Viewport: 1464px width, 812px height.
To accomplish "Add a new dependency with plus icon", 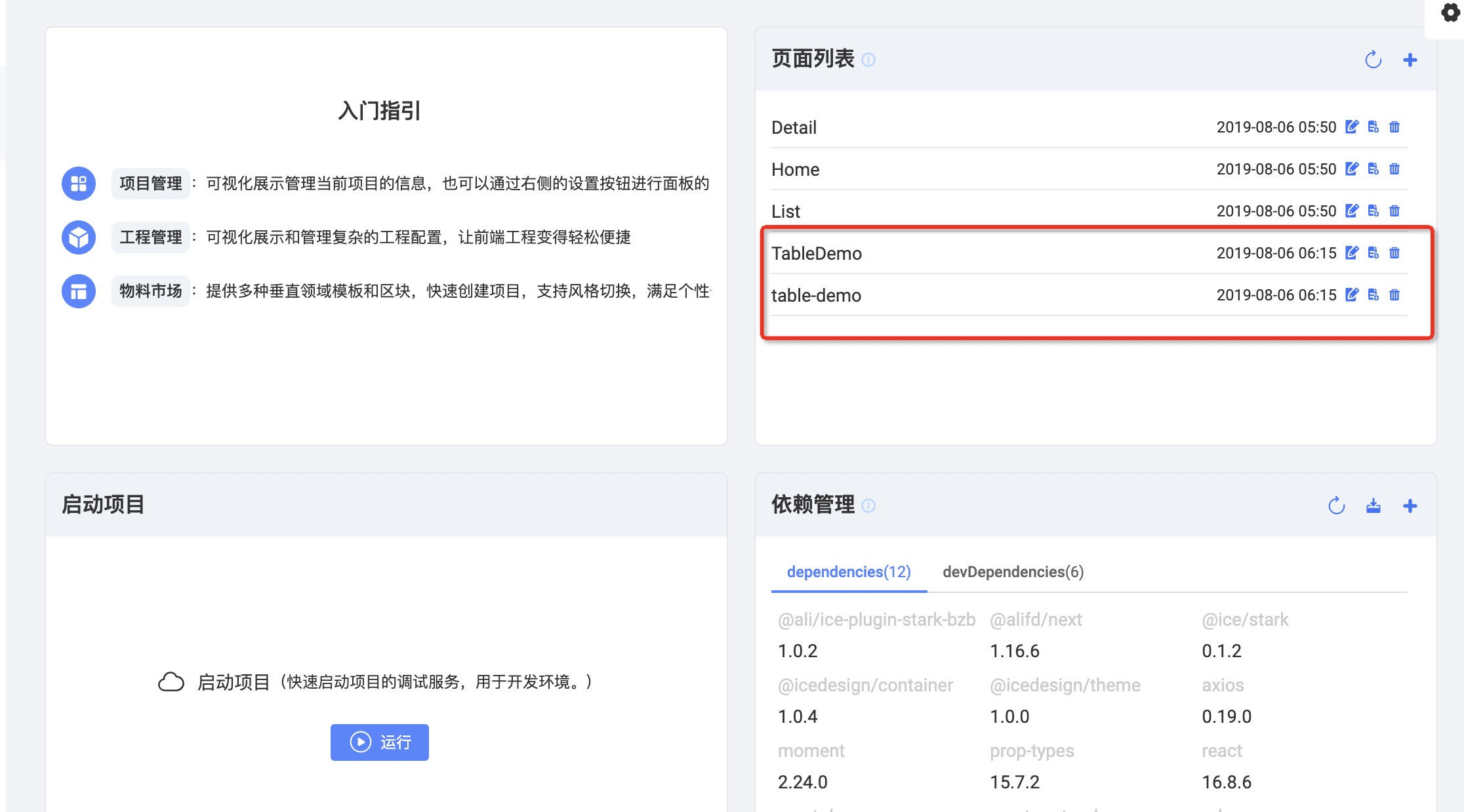I will coord(1410,505).
